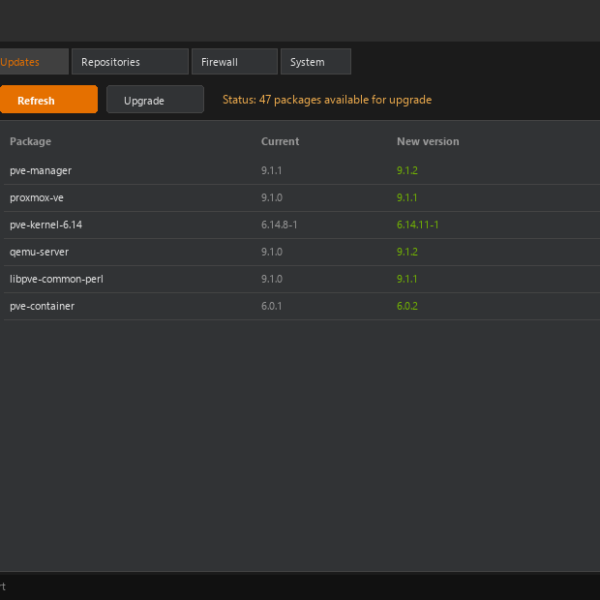Image resolution: width=600 pixels, height=600 pixels.
Task: Click current kernel version 6.14.8-1
Action: click(x=279, y=225)
